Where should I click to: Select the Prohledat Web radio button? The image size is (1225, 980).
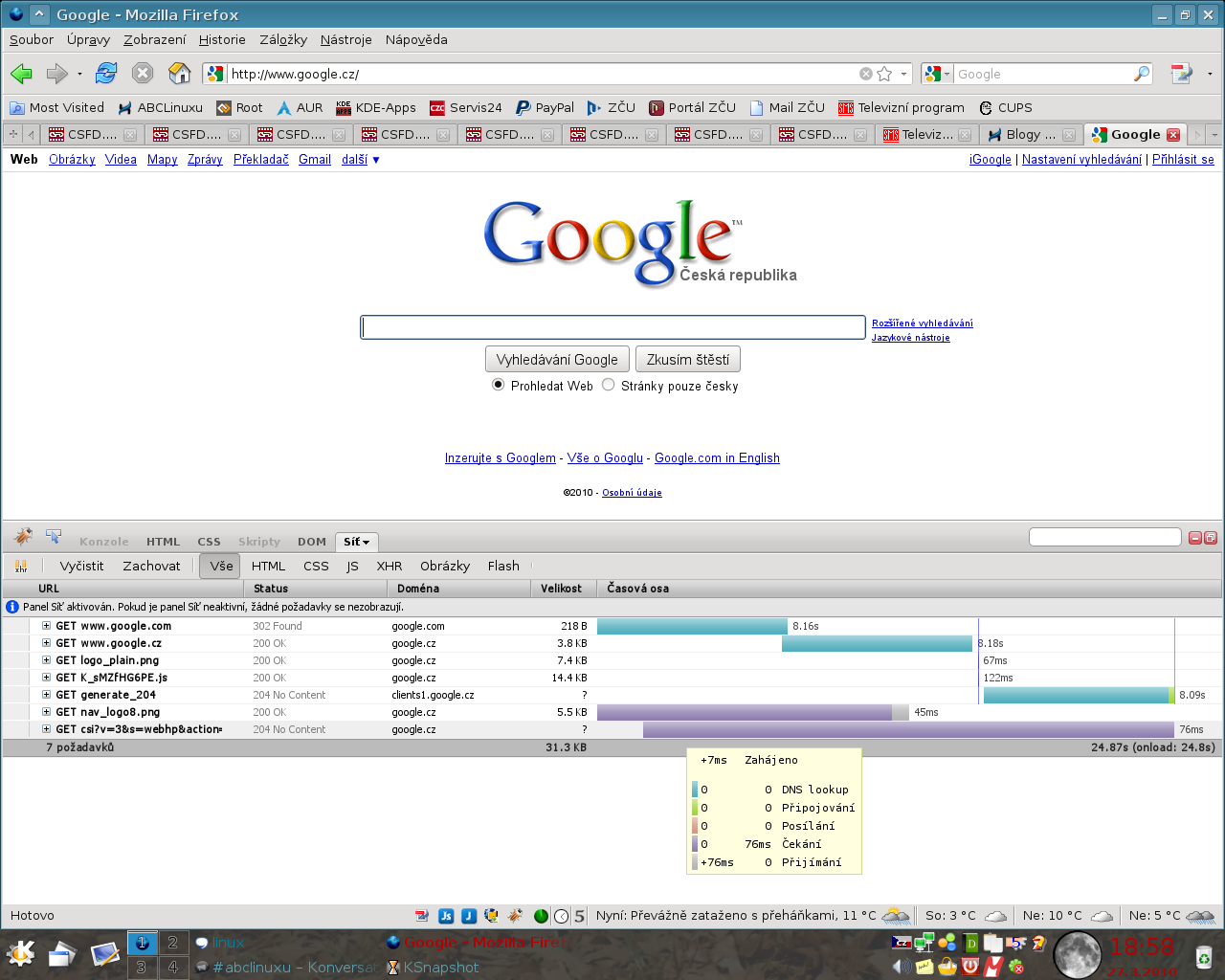point(498,385)
